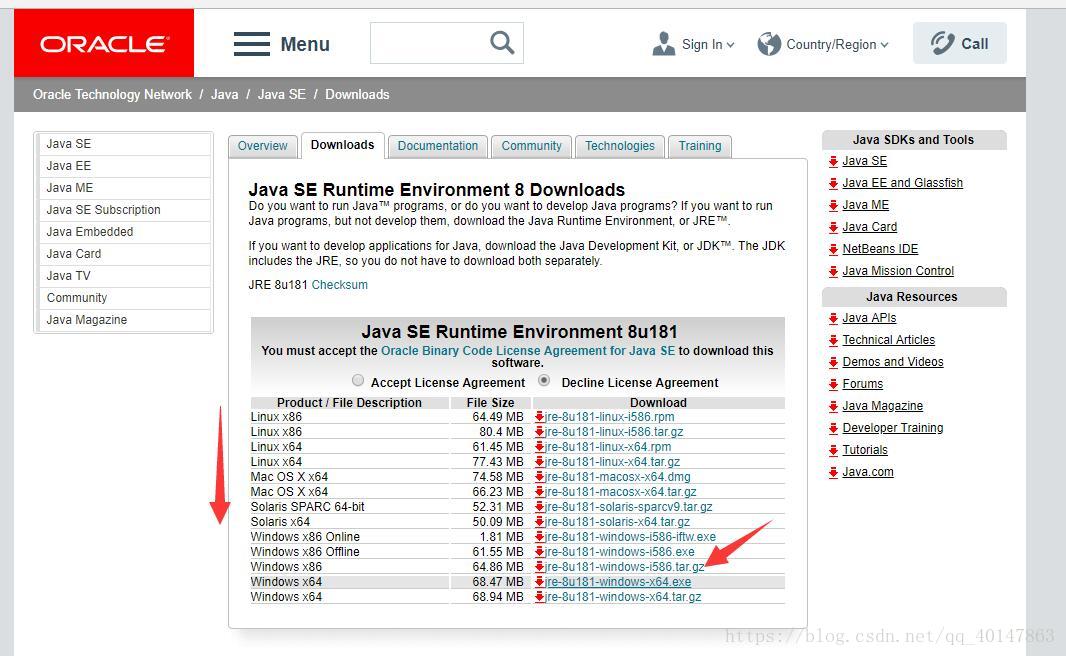Click the Country/Region globe icon
This screenshot has width=1066, height=656.
pos(769,44)
